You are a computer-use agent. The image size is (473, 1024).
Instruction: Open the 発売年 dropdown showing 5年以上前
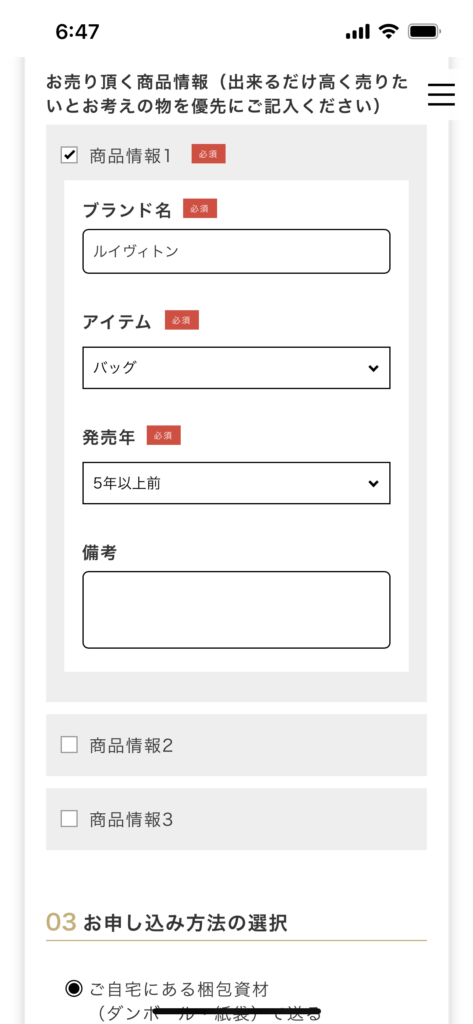(x=236, y=483)
